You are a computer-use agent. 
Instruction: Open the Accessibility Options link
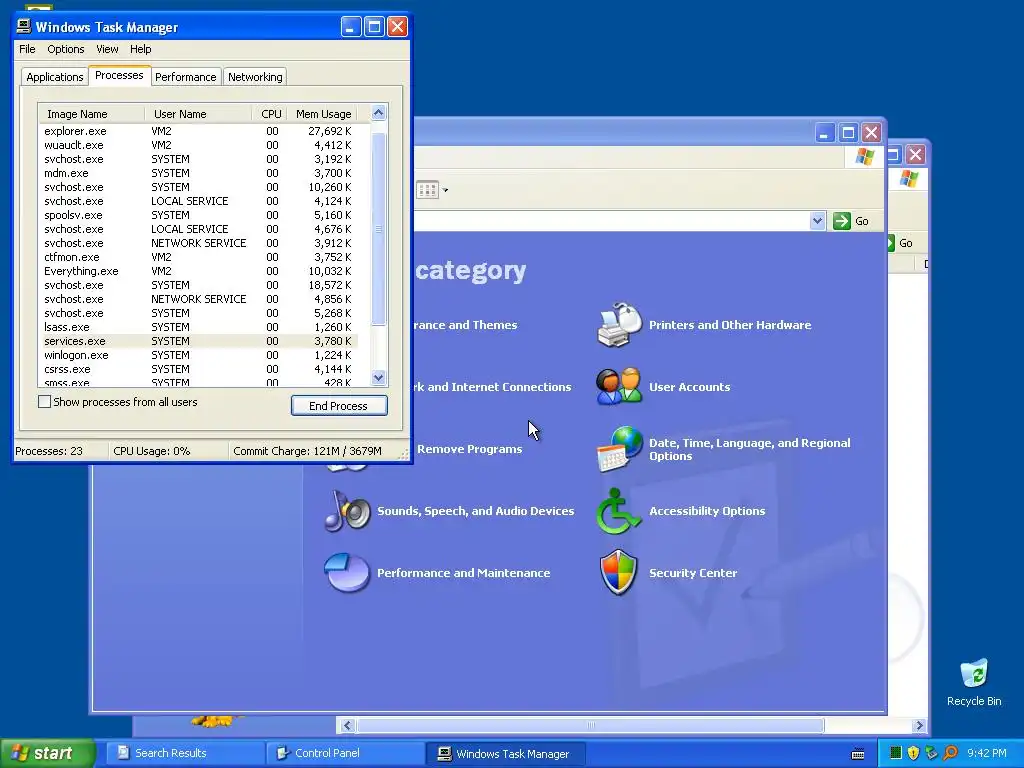(707, 511)
